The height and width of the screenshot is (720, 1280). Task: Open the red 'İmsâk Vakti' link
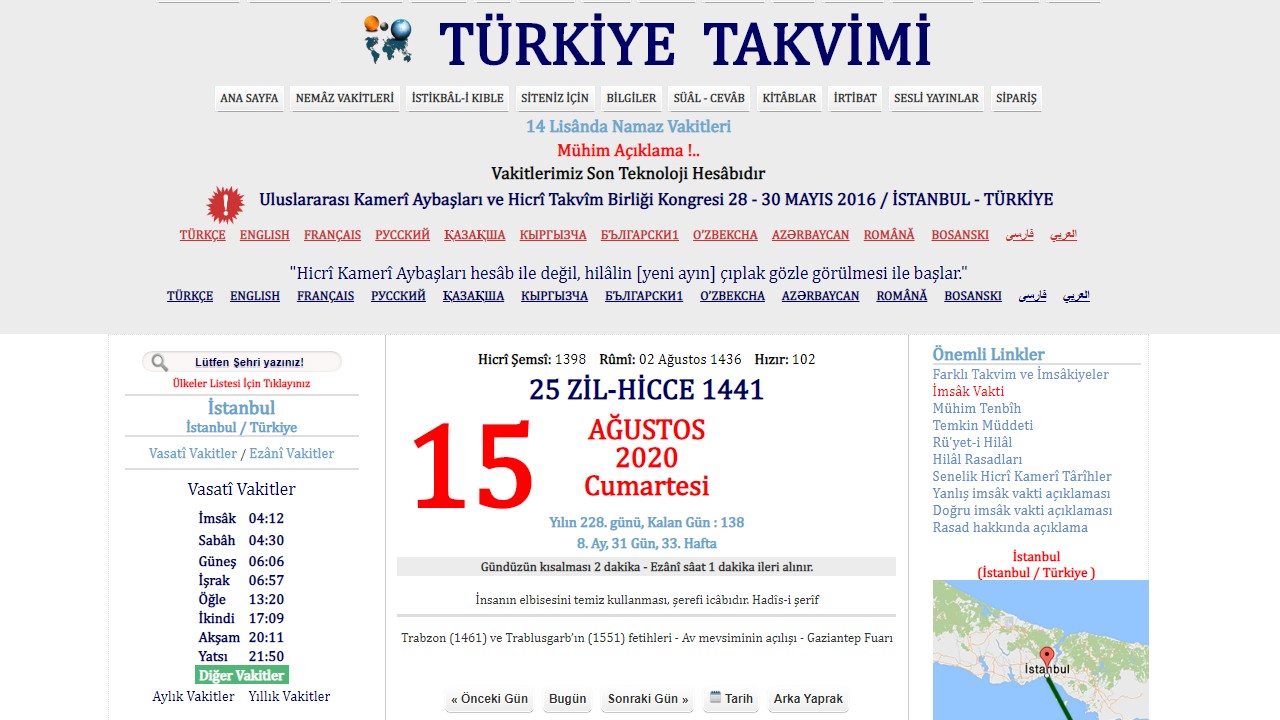tap(969, 392)
